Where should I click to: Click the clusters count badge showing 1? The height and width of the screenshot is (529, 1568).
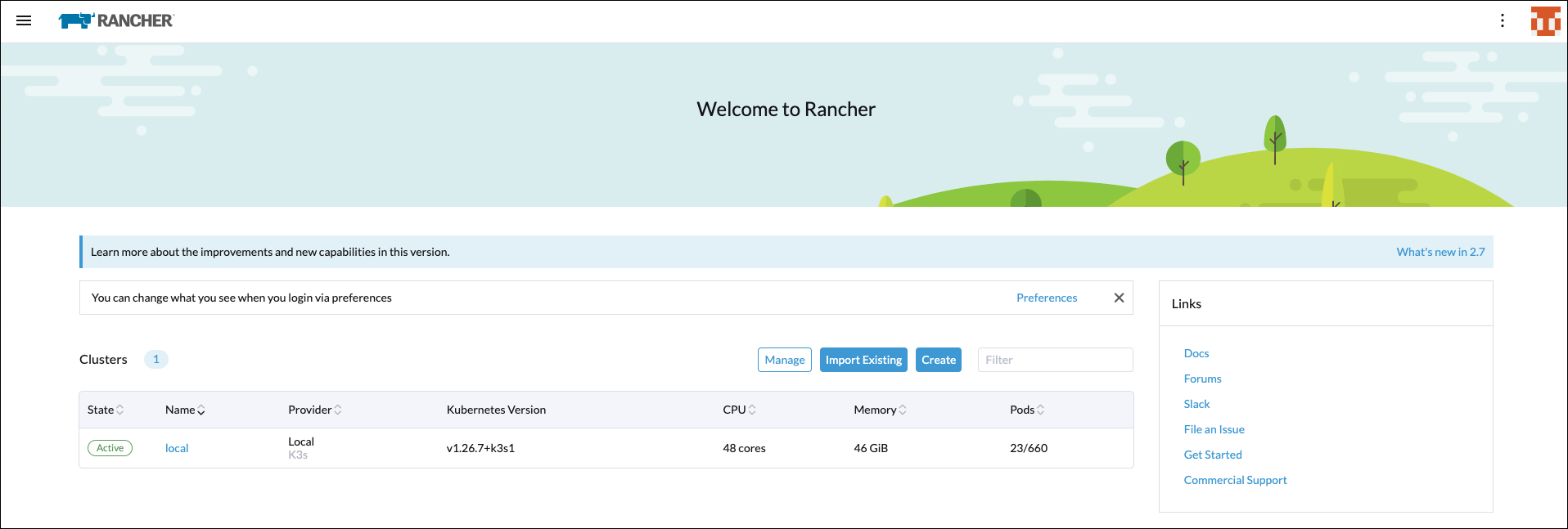tap(156, 359)
